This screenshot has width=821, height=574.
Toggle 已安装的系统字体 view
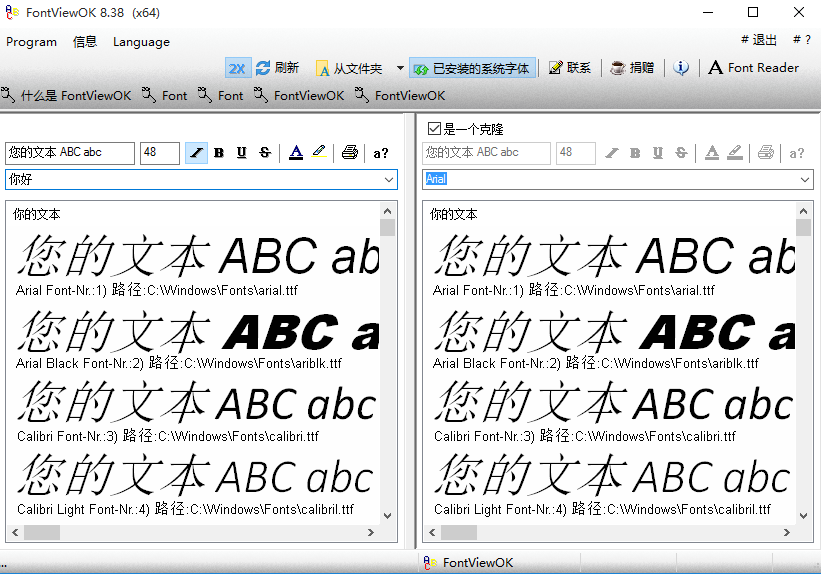coord(472,68)
